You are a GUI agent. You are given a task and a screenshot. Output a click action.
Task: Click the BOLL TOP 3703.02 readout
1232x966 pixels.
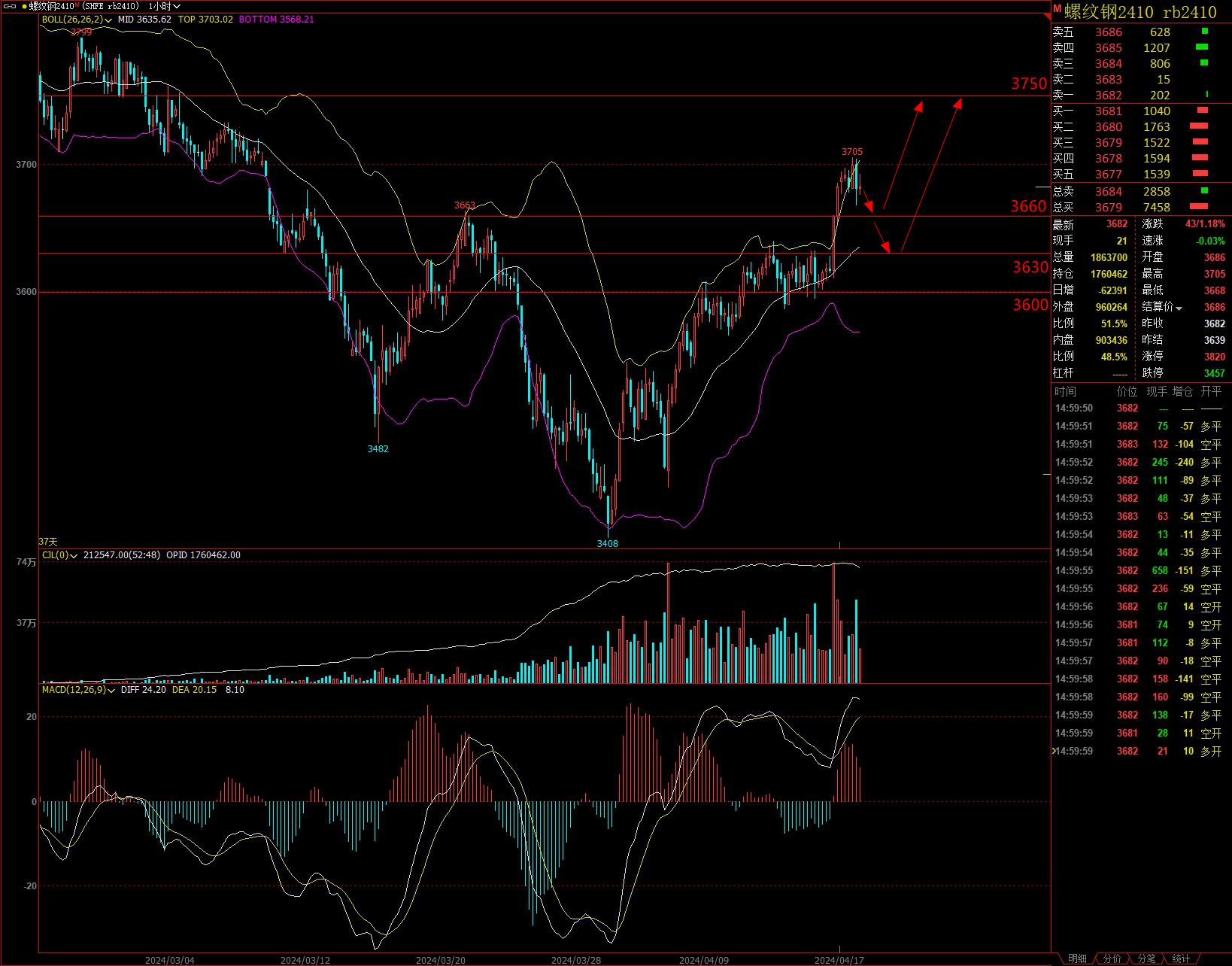(x=205, y=20)
